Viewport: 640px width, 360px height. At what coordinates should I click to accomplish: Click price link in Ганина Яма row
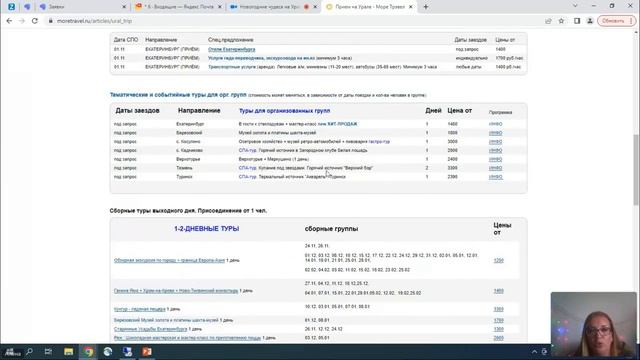(498, 291)
